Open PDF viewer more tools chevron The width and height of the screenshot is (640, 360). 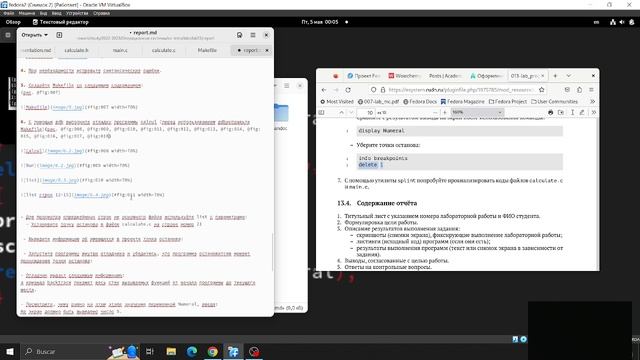coord(593,112)
